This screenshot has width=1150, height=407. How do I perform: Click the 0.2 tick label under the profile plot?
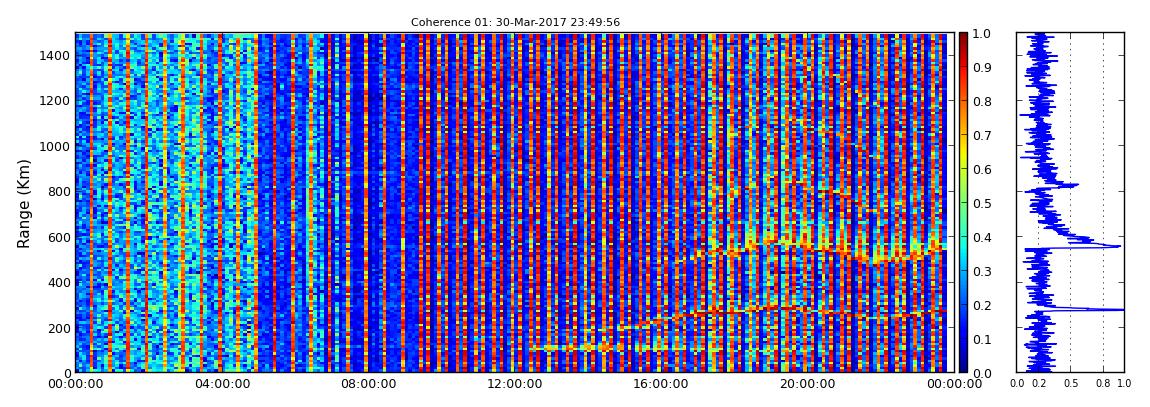point(1039,383)
